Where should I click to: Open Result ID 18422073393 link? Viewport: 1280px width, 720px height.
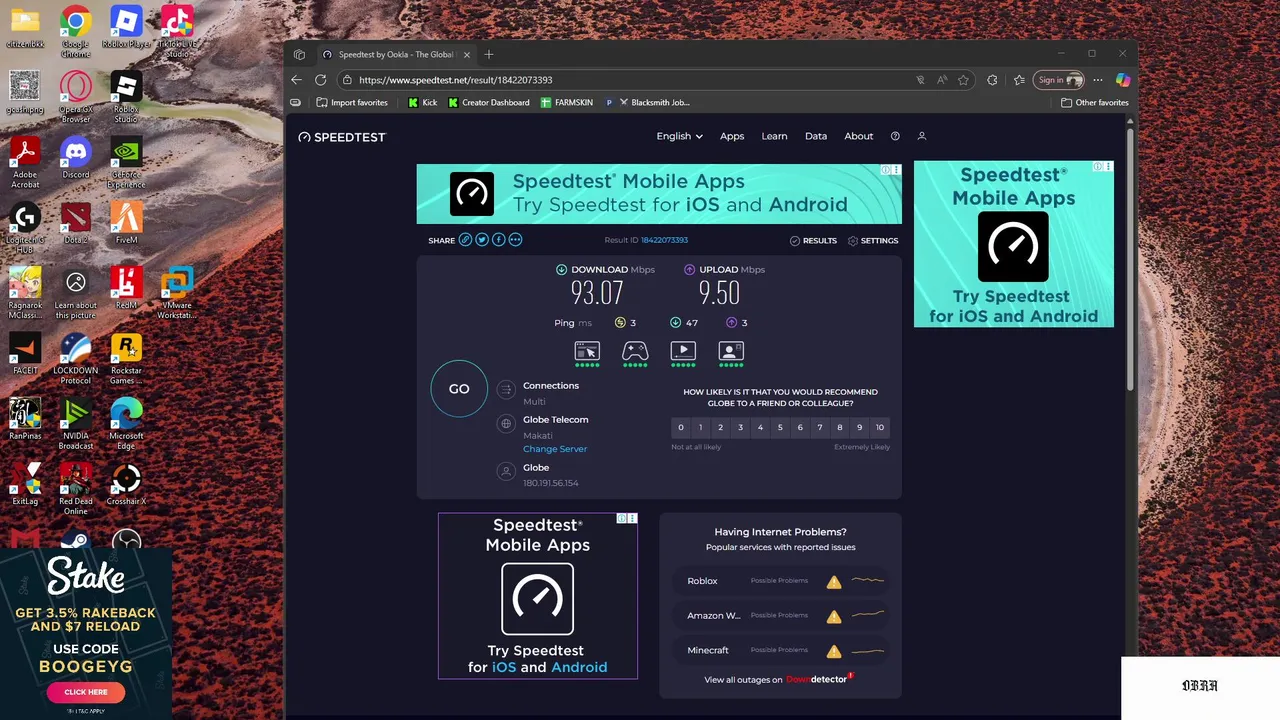pos(664,240)
